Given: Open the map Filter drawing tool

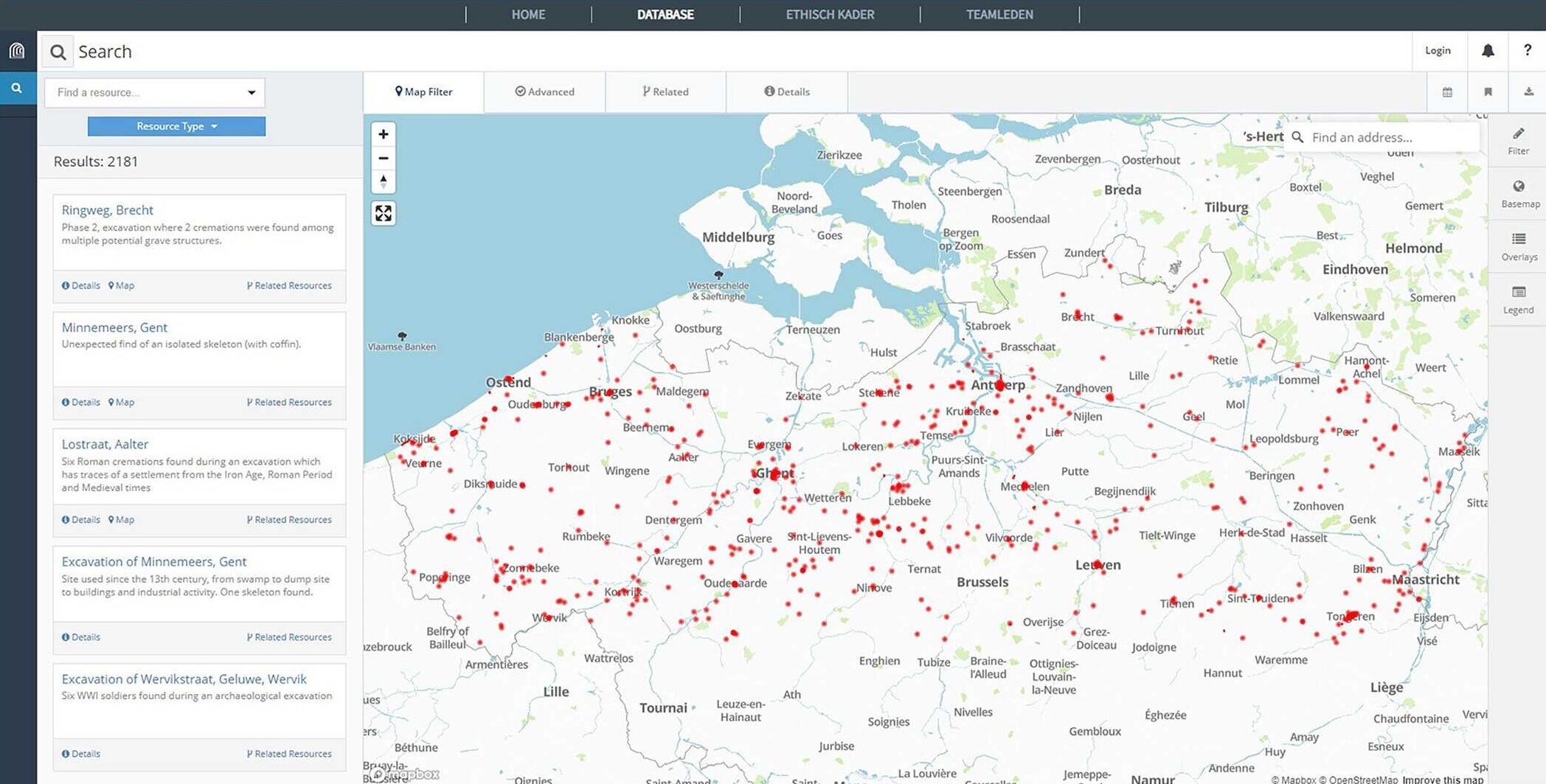Looking at the screenshot, I should coord(1518,141).
